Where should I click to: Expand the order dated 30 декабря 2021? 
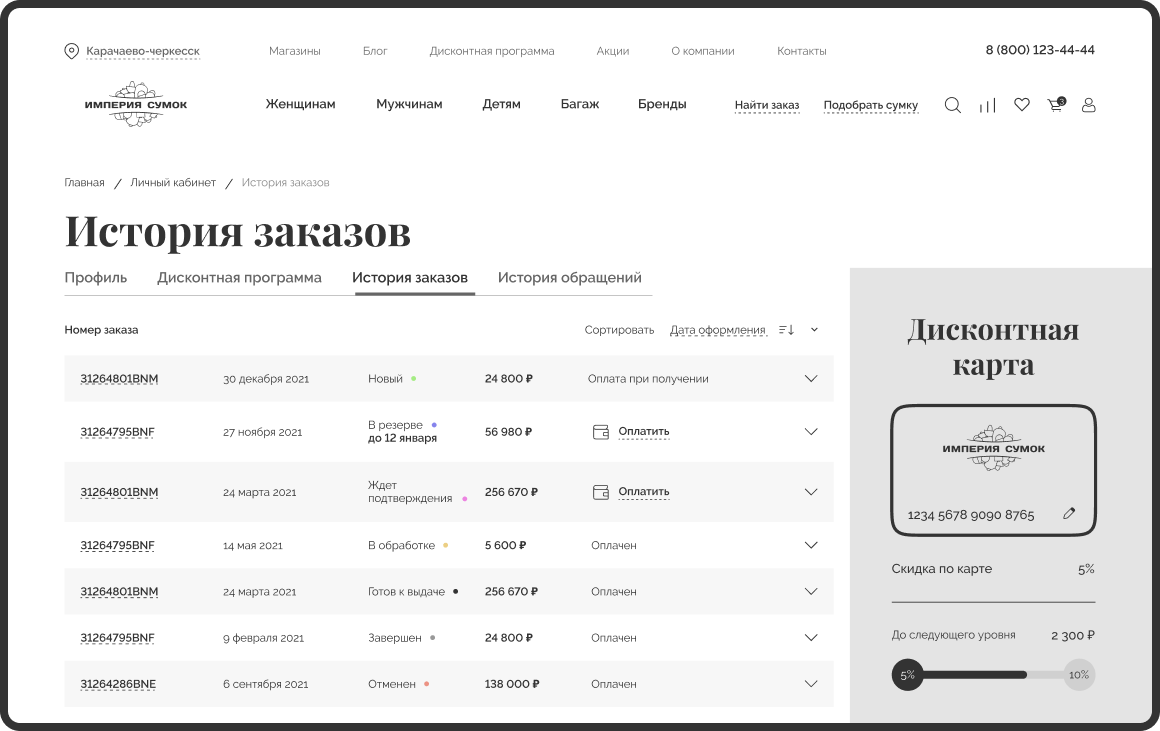pyautogui.click(x=811, y=379)
